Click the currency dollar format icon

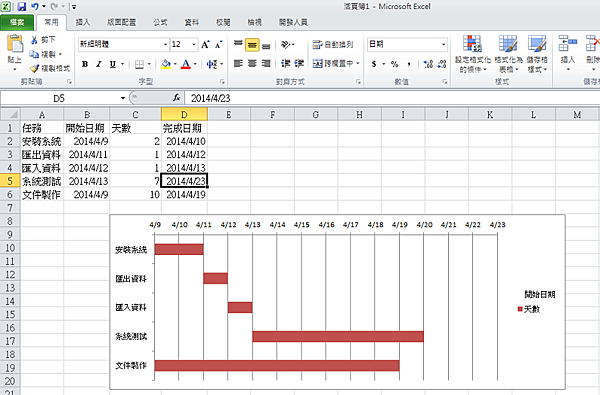(374, 64)
